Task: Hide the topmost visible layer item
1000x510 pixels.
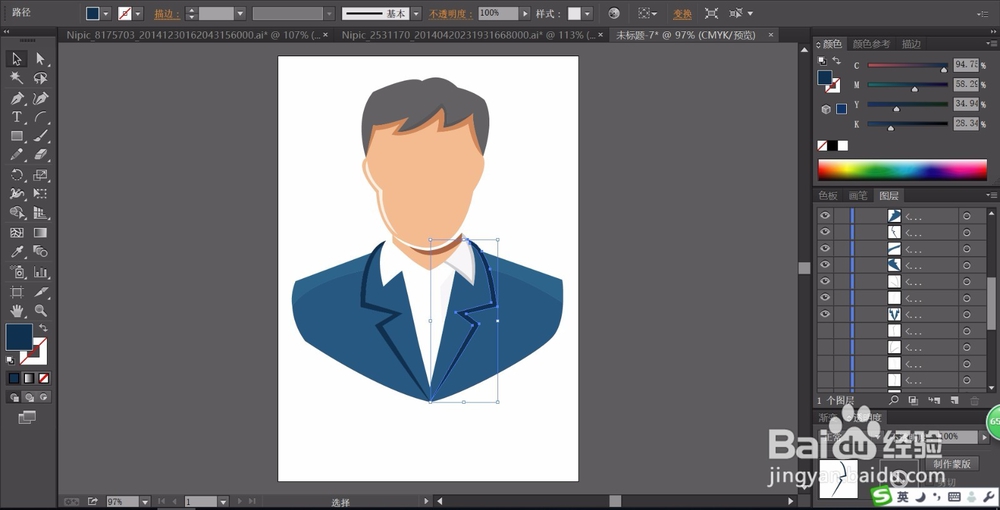Action: 825,216
